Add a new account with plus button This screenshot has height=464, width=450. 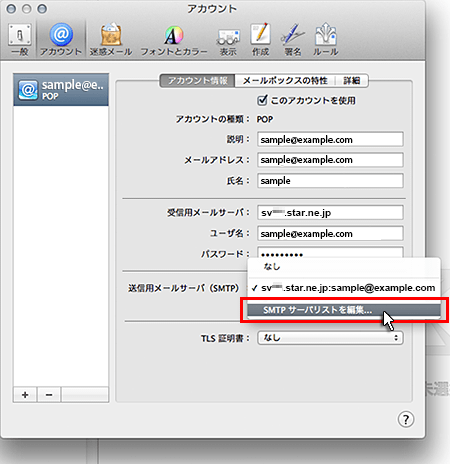(x=25, y=395)
